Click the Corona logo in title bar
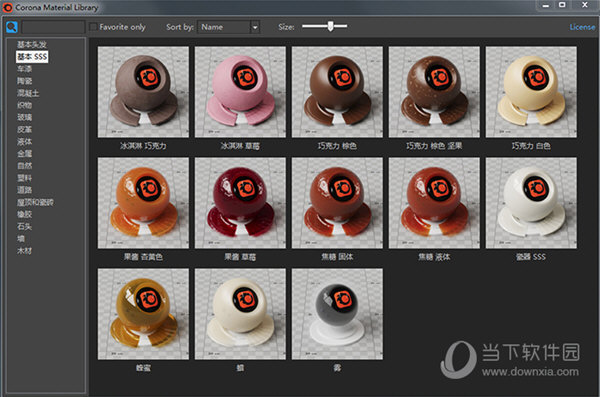 (7, 7)
